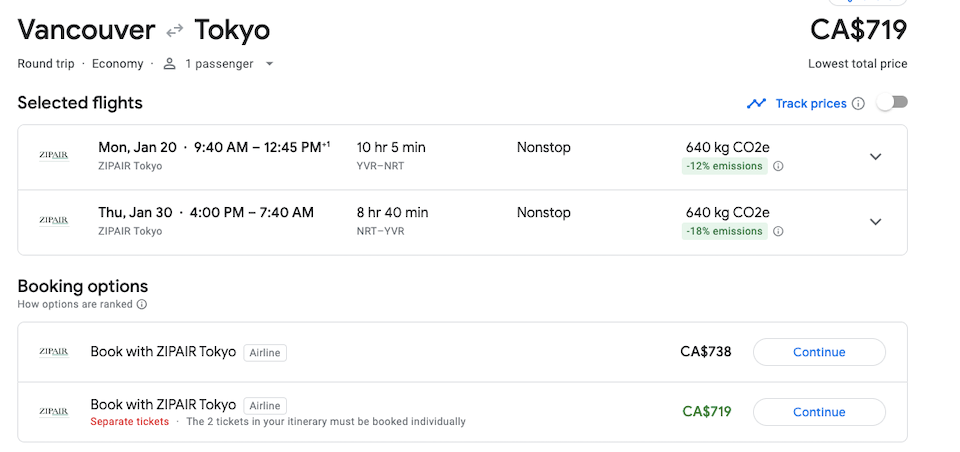The height and width of the screenshot is (452, 960).
Task: Click ZIPAIR logo in the CA$738 booking row
Action: (54, 352)
